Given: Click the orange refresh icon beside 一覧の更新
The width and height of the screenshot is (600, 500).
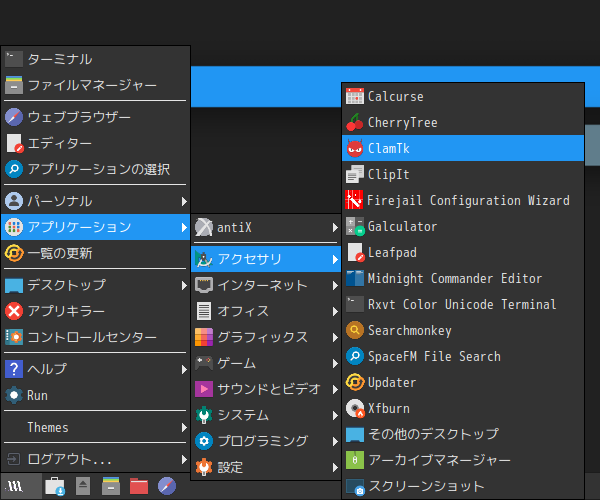Looking at the screenshot, I should click(x=14, y=253).
